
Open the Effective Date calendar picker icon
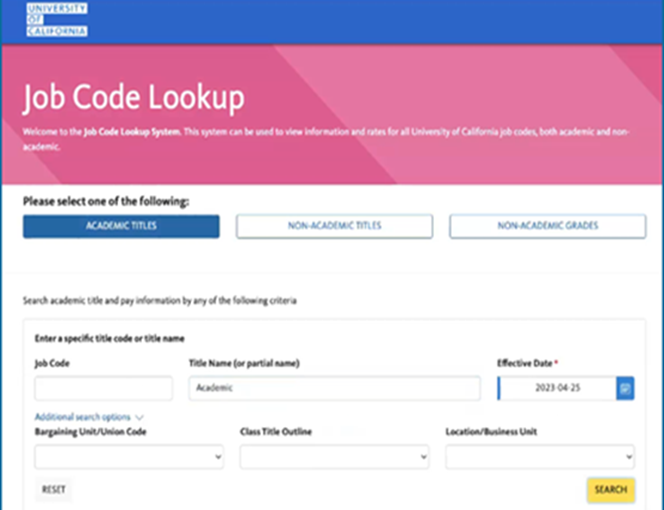tap(625, 388)
